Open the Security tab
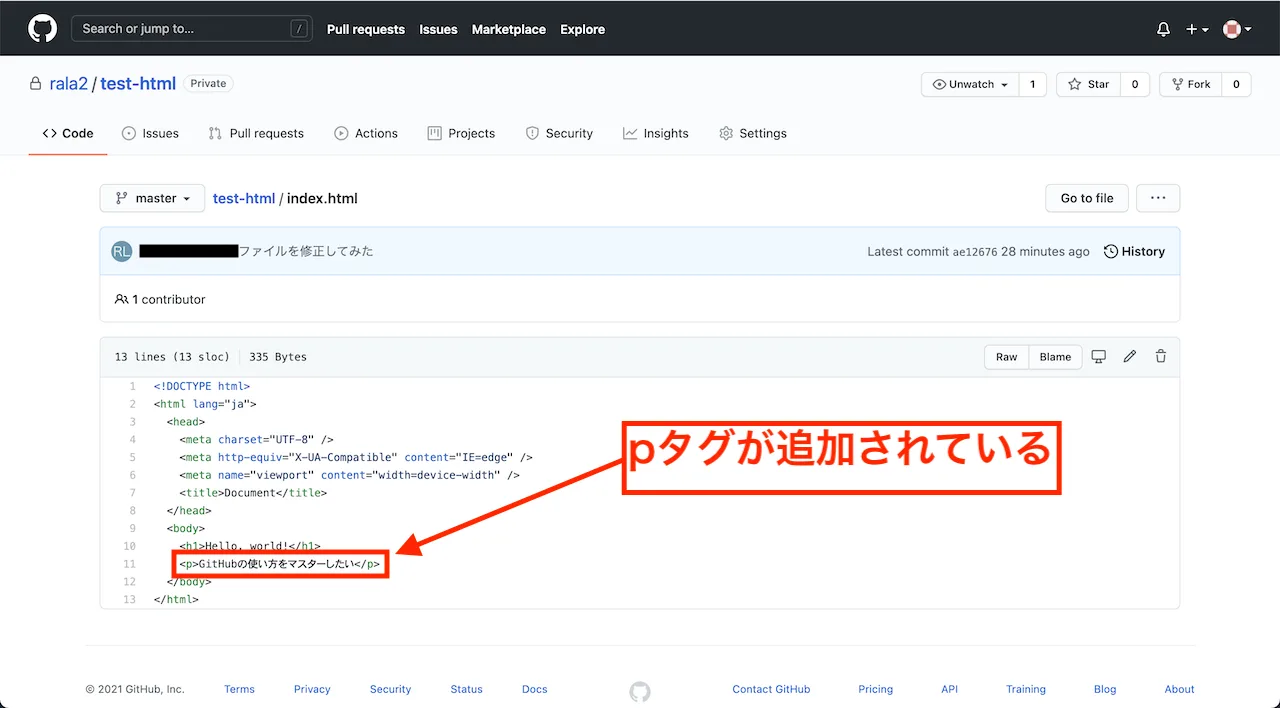This screenshot has height=708, width=1280. pyautogui.click(x=559, y=133)
